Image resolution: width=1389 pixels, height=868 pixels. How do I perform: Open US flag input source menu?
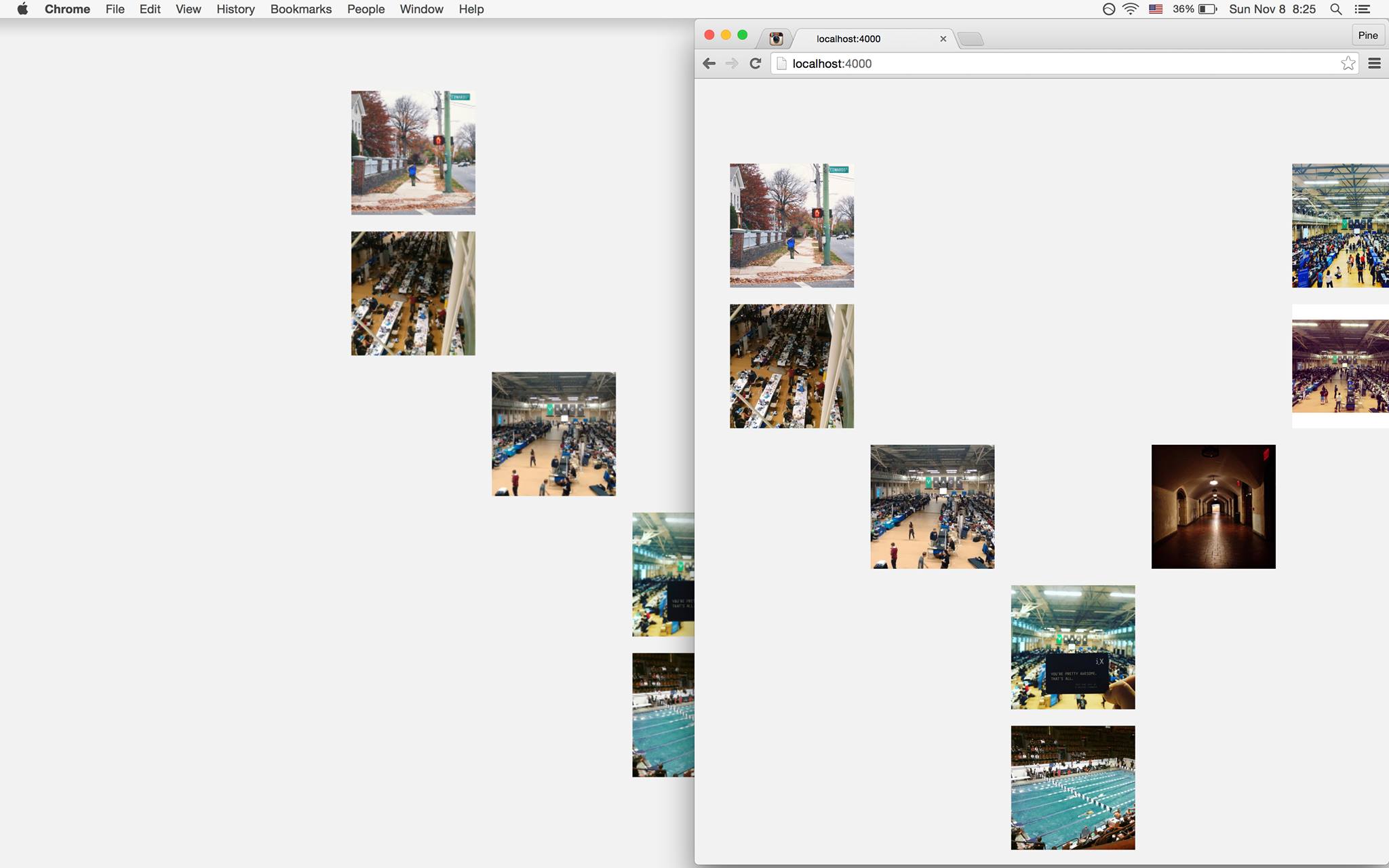coord(1156,9)
